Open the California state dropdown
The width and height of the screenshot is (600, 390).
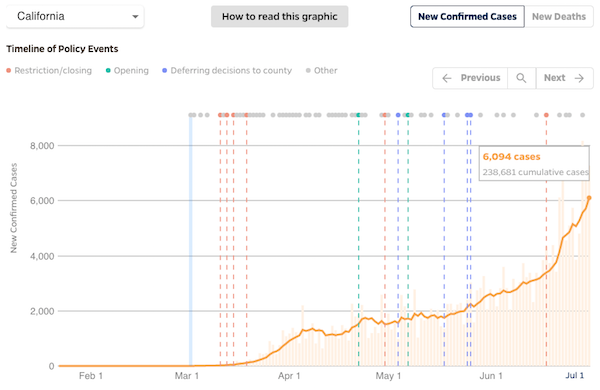(75, 16)
